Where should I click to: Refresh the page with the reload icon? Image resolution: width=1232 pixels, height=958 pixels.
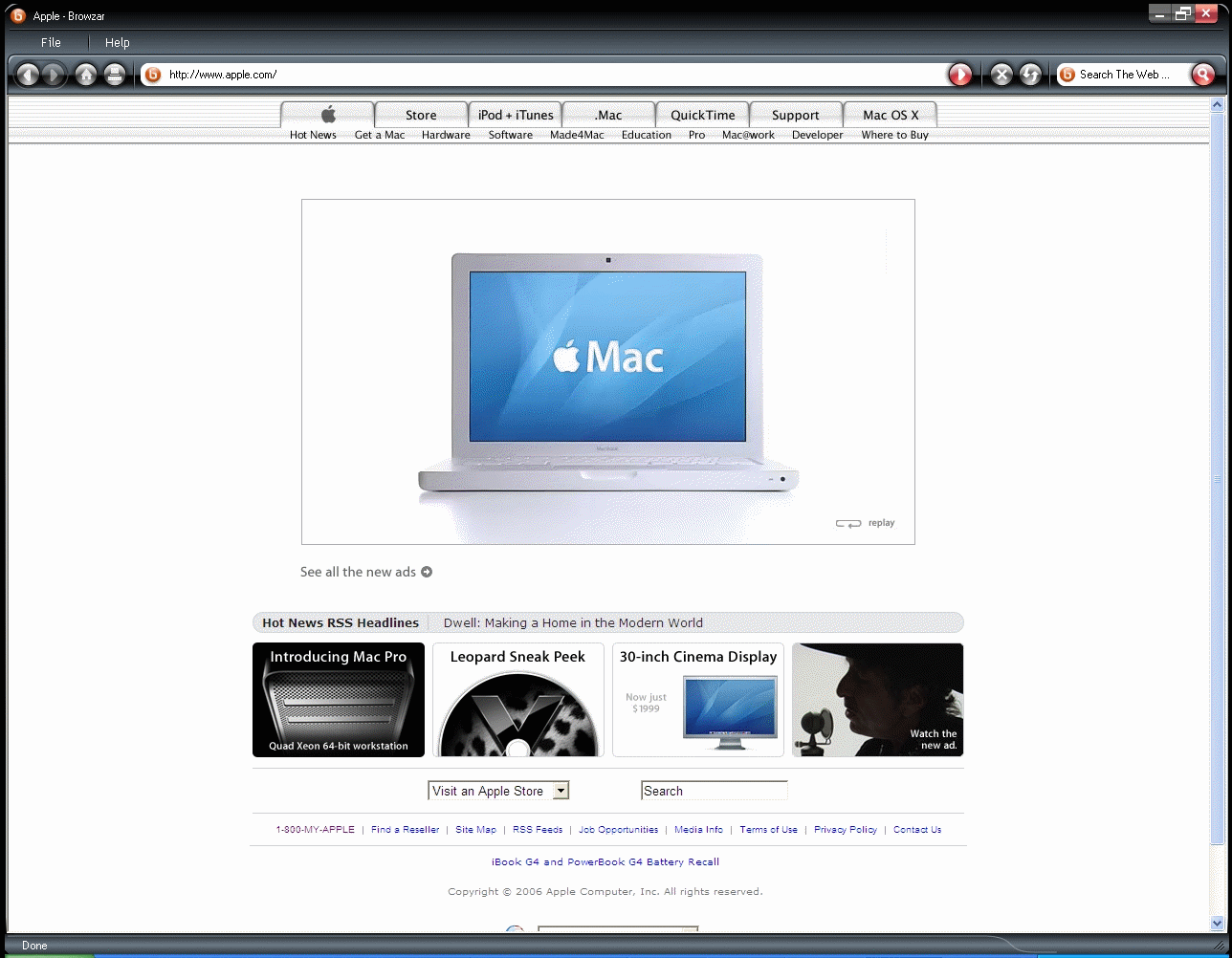(x=1030, y=75)
